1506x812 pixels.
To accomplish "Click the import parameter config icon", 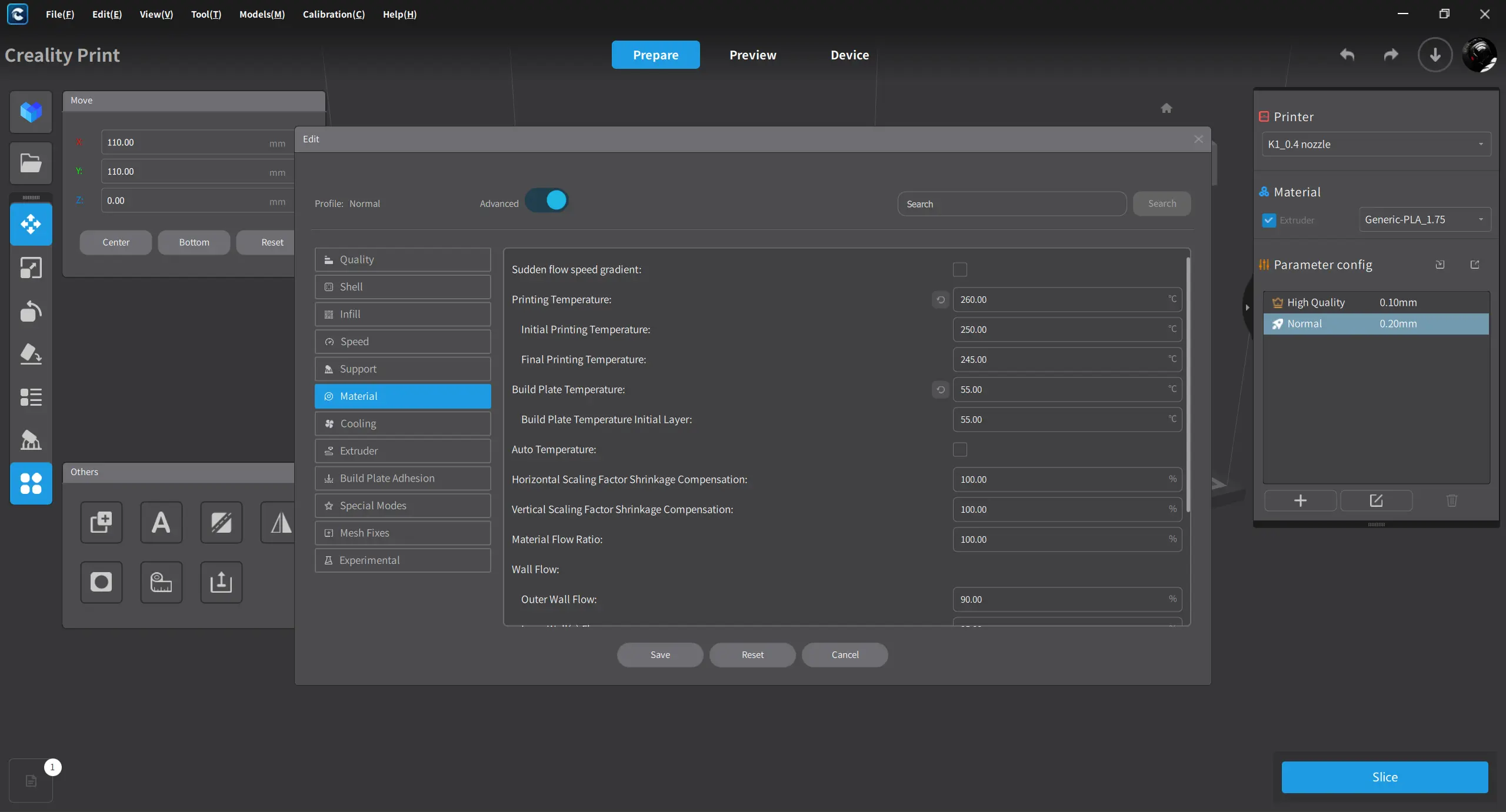I will pyautogui.click(x=1440, y=265).
